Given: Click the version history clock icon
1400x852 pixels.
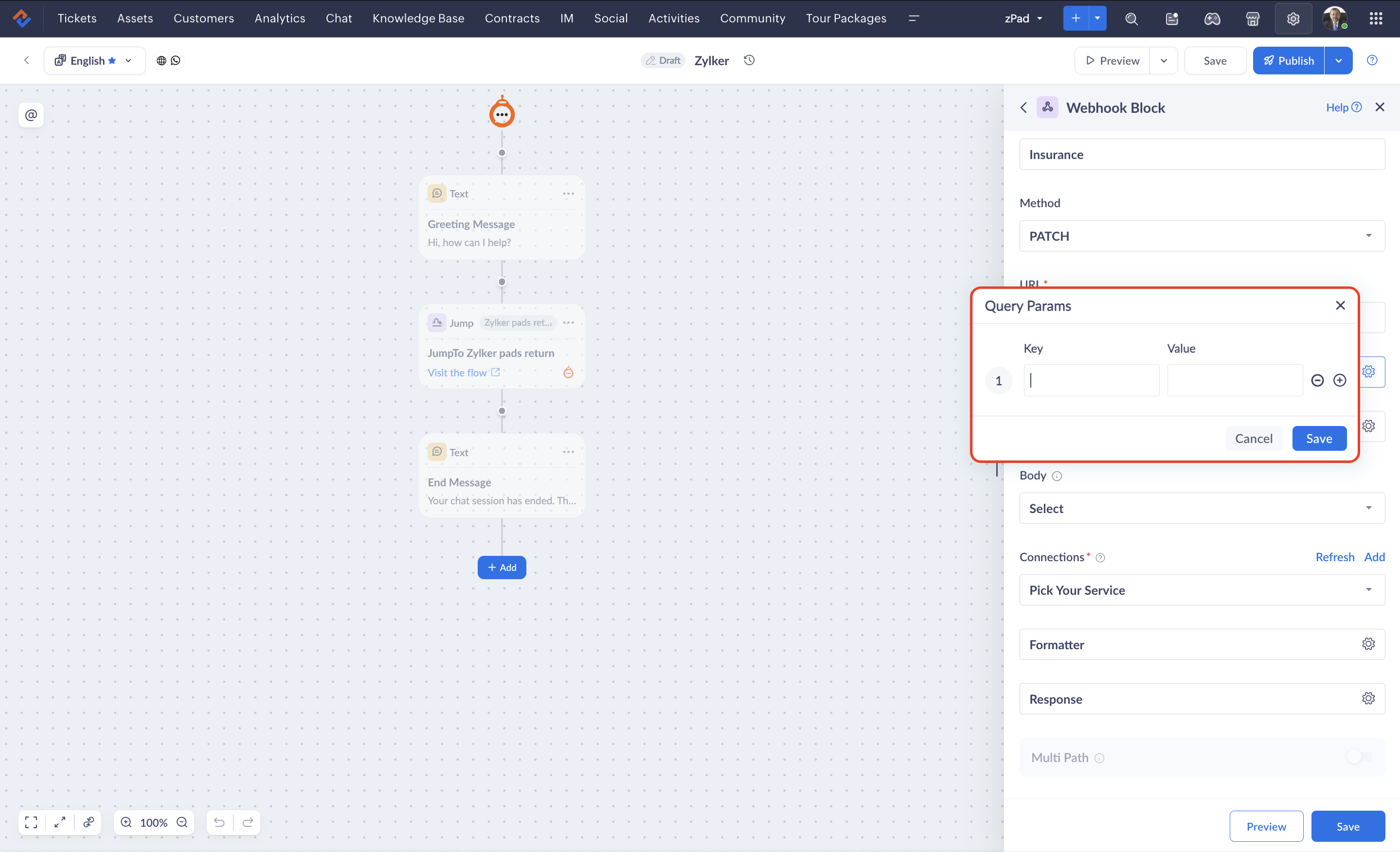Looking at the screenshot, I should click(x=749, y=60).
